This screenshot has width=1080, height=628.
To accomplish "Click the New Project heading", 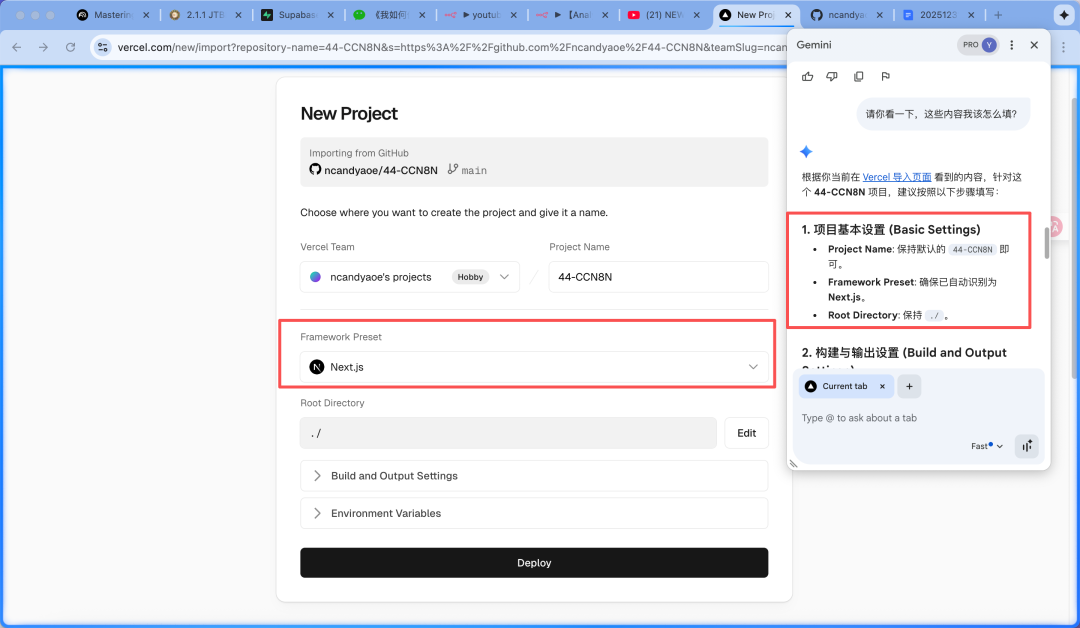I will click(x=349, y=114).
